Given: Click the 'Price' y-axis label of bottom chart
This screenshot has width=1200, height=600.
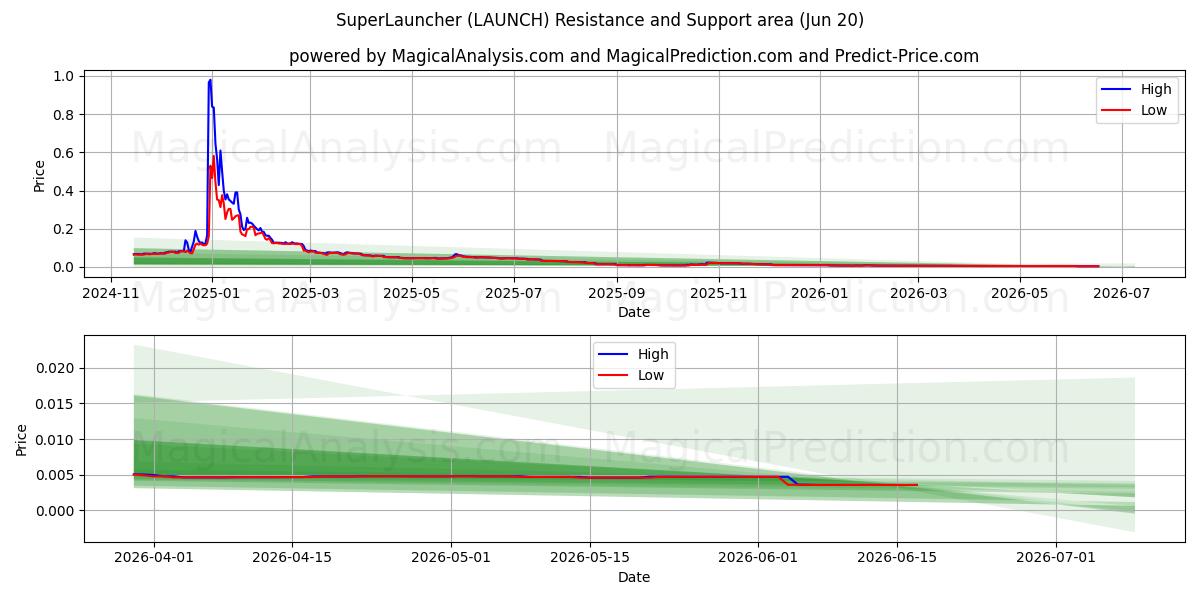Looking at the screenshot, I should tap(22, 440).
